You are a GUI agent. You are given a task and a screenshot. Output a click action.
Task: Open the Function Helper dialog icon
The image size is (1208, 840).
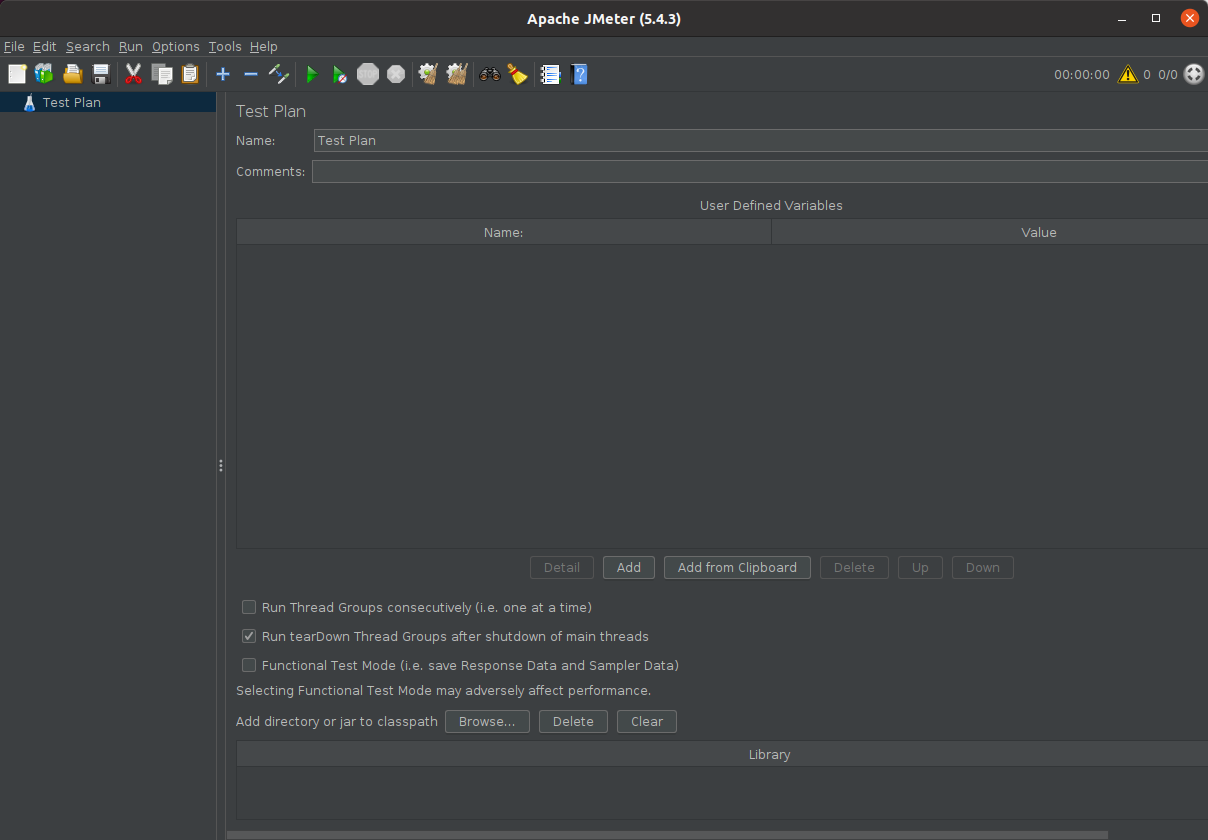550,74
